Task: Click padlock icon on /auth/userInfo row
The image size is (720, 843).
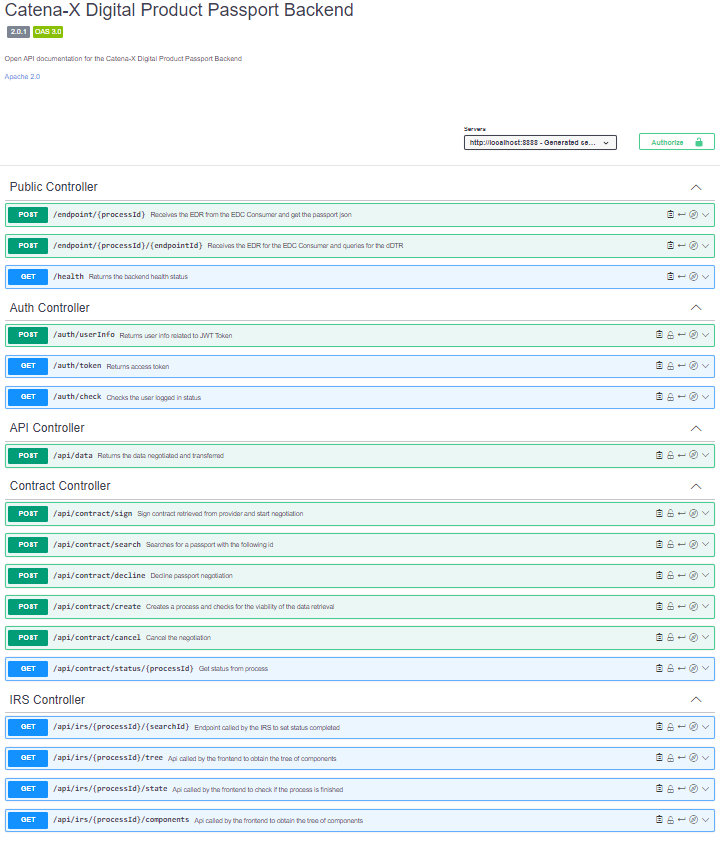Action: (671, 335)
